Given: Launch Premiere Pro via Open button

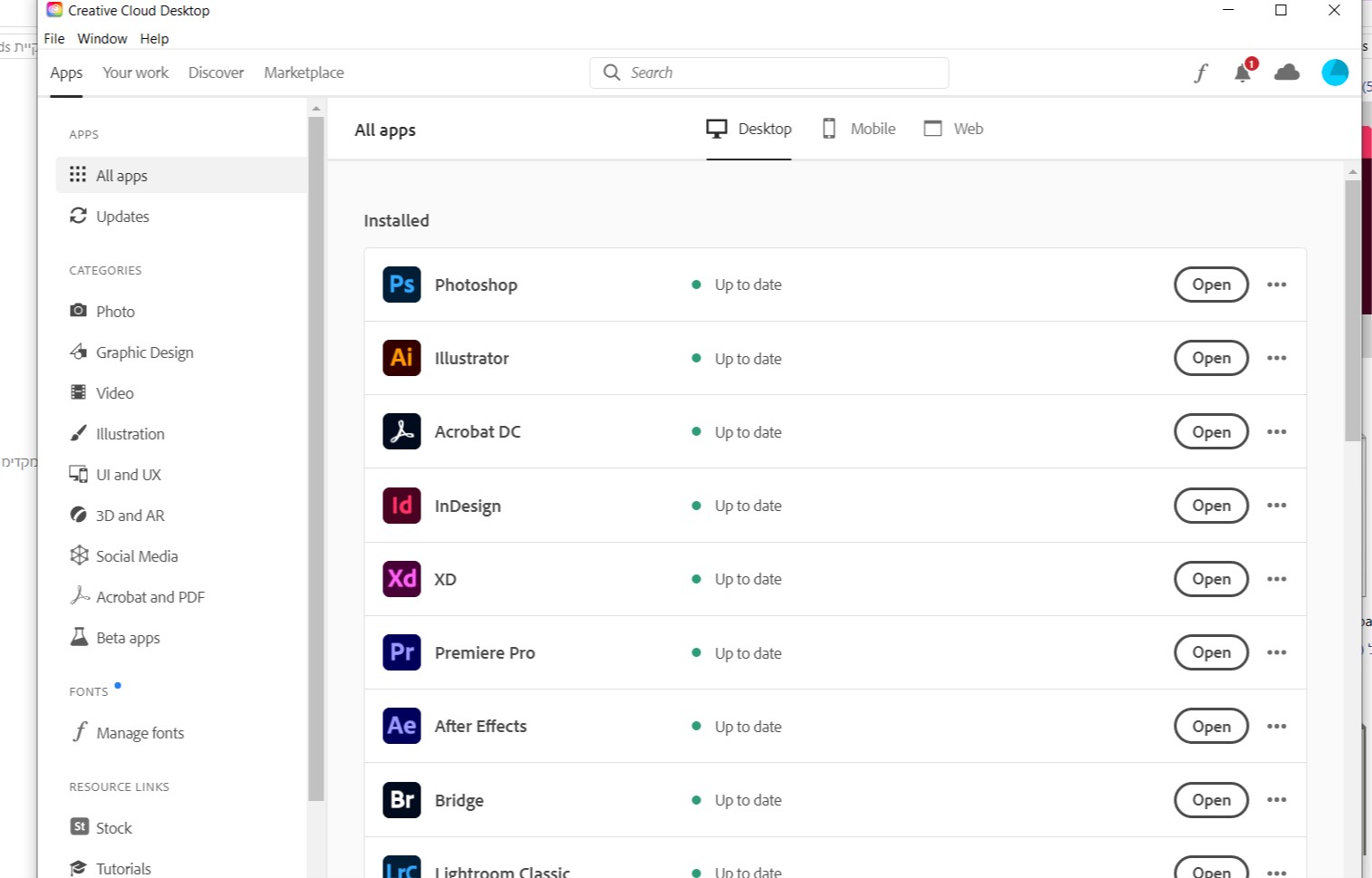Looking at the screenshot, I should [x=1211, y=652].
